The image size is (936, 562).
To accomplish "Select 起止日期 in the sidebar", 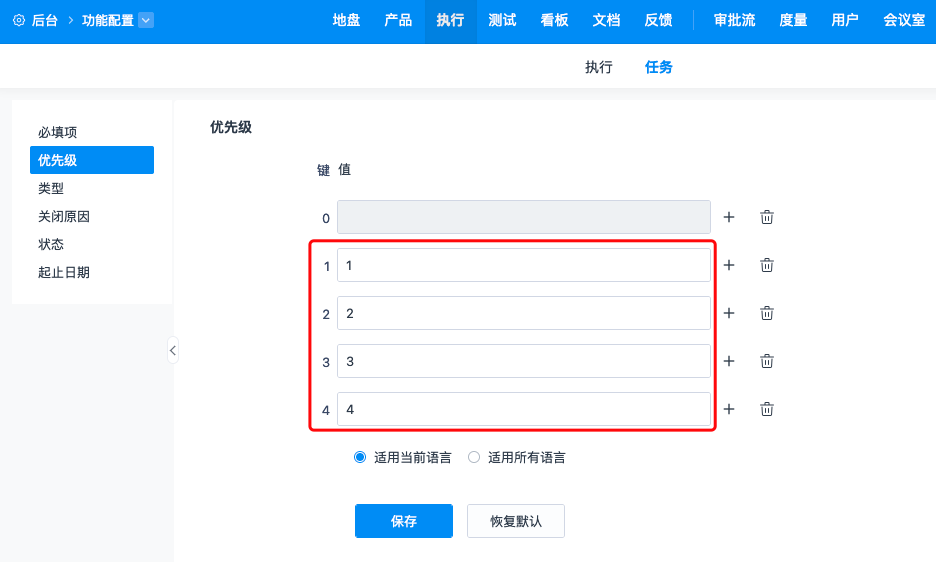I will 65,272.
